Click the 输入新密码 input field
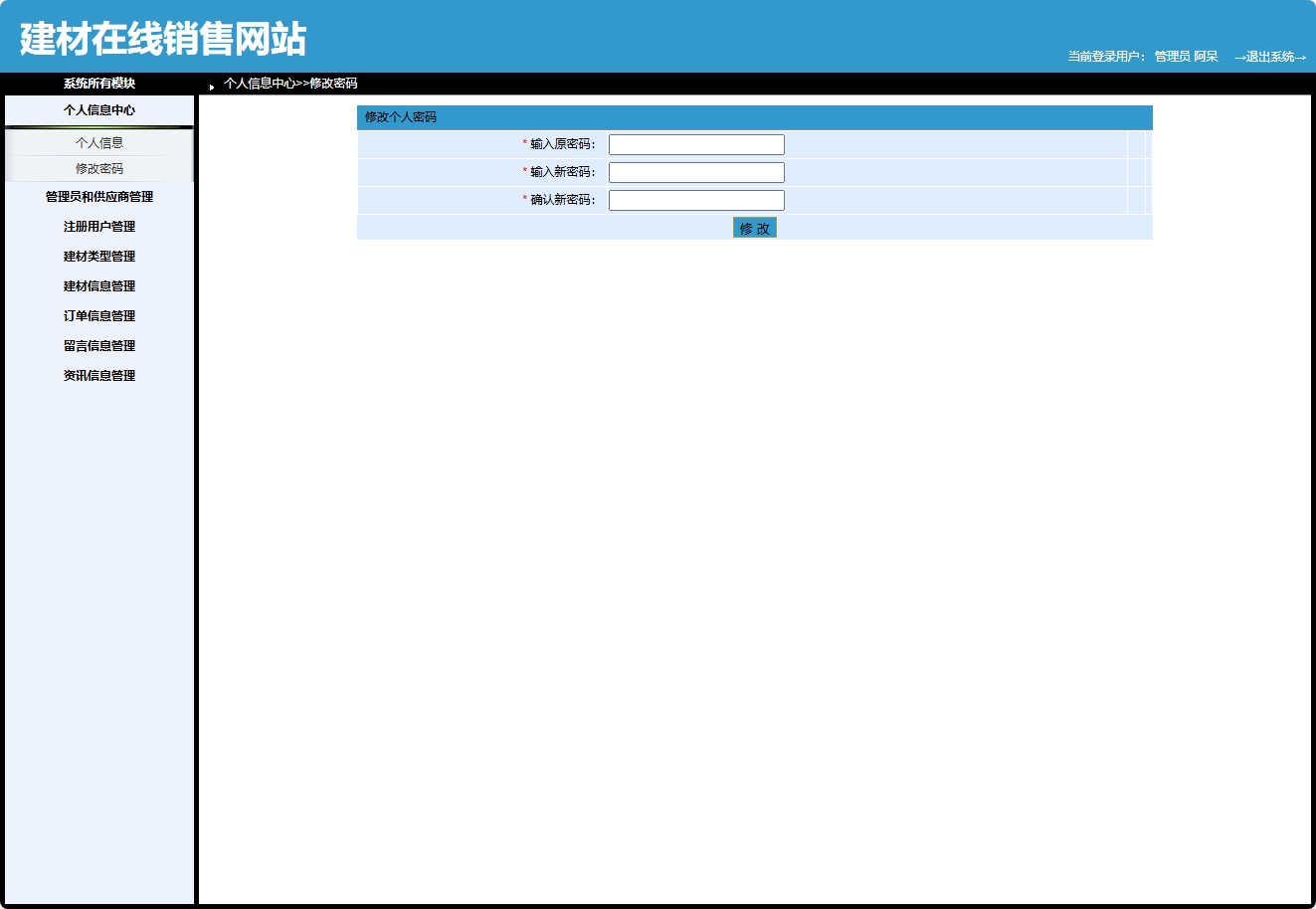The image size is (1316, 909). (695, 171)
